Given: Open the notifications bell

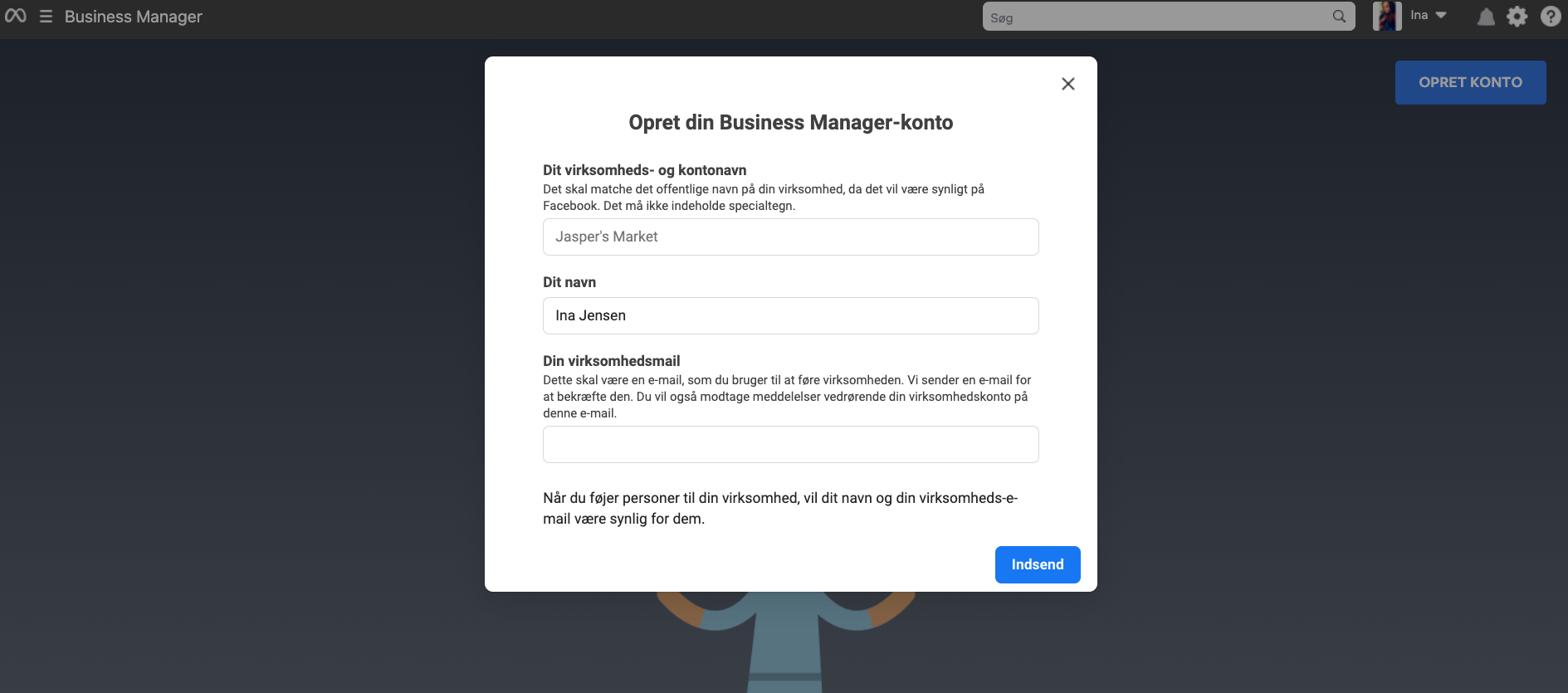Looking at the screenshot, I should point(1486,17).
